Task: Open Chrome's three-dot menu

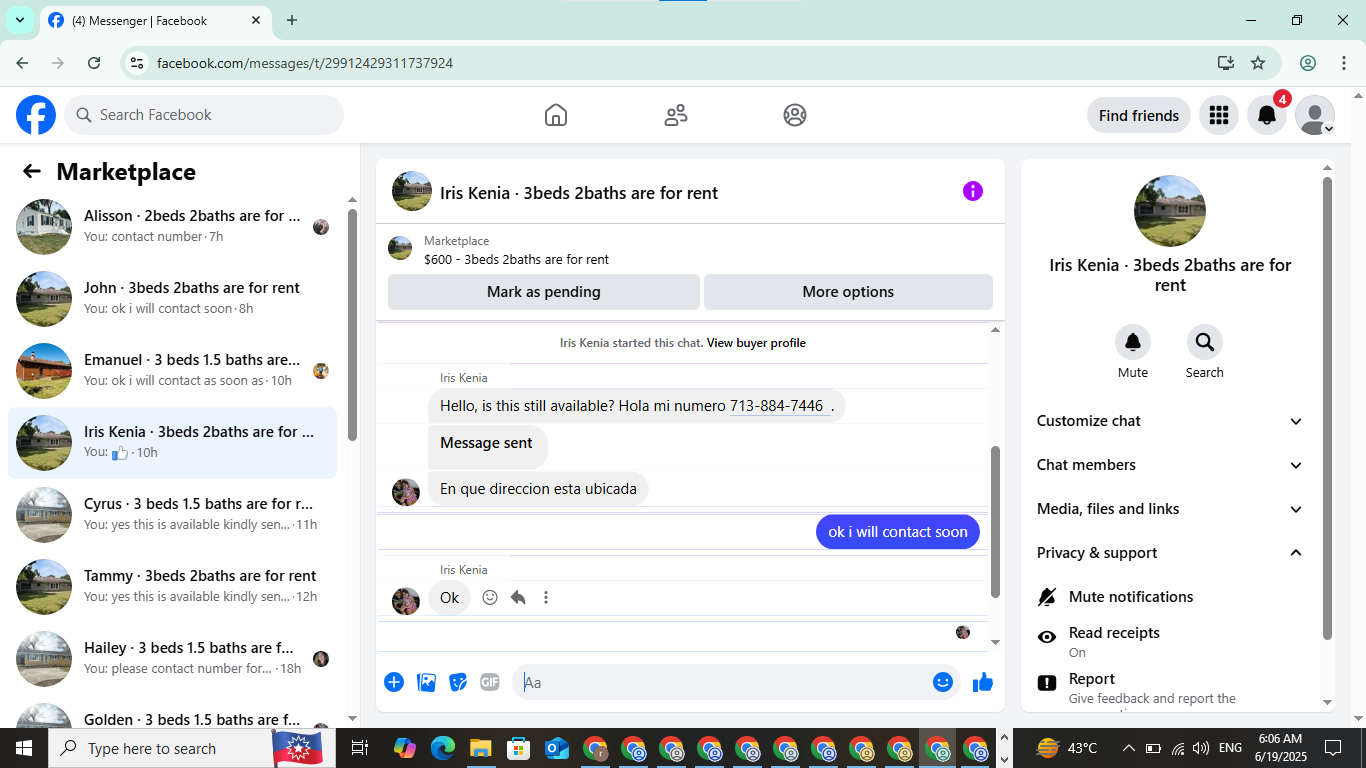Action: (x=1344, y=63)
